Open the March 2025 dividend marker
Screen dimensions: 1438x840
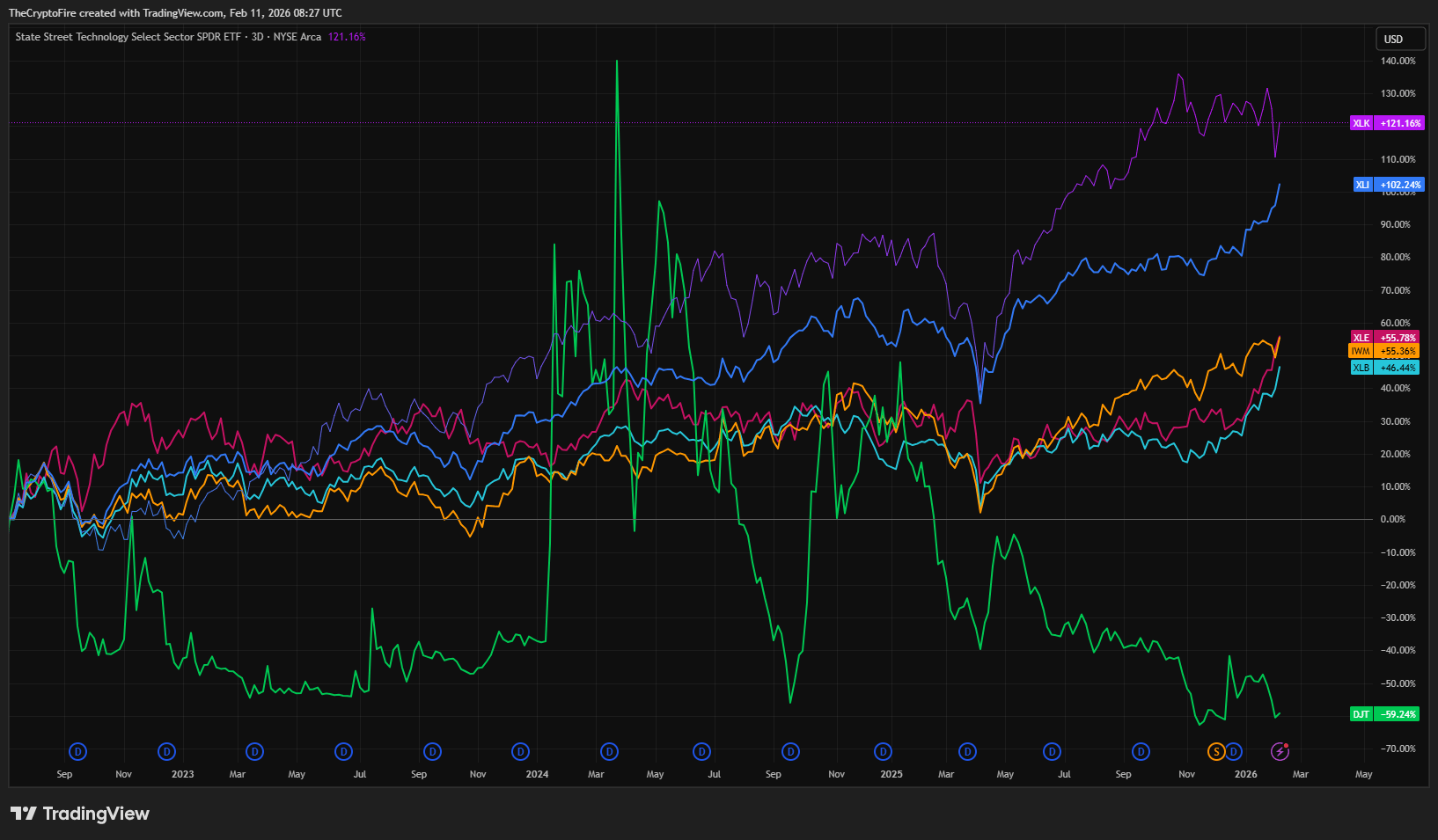tap(967, 751)
